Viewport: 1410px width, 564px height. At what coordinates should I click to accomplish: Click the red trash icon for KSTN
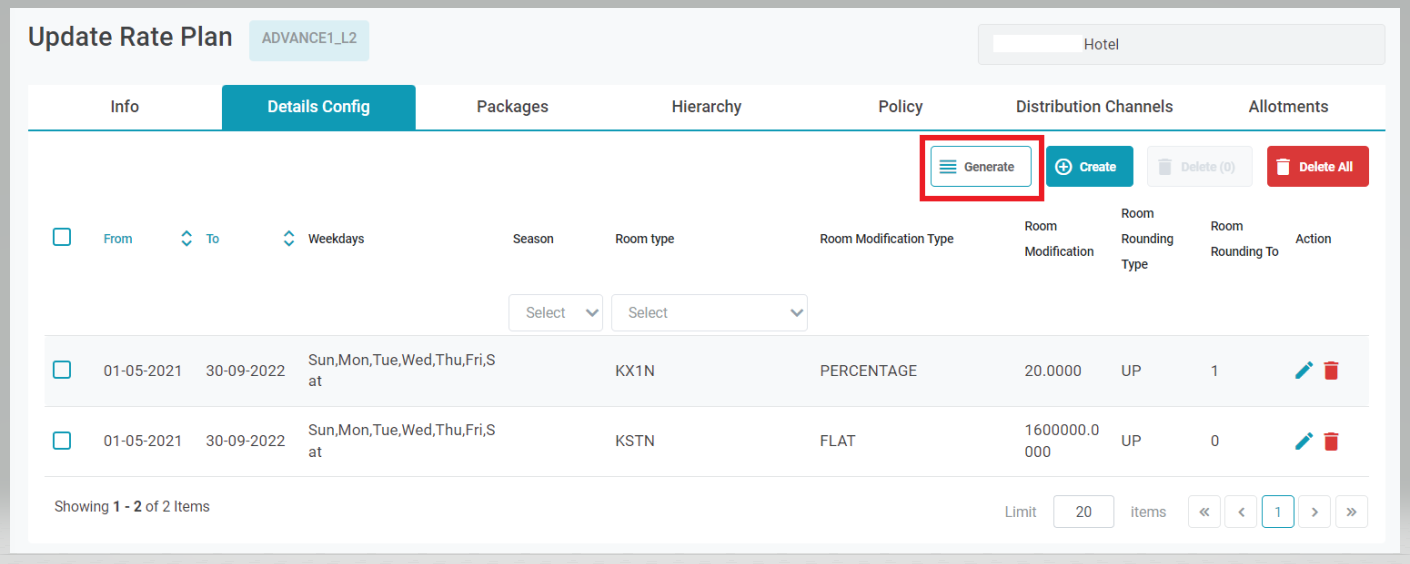tap(1331, 441)
